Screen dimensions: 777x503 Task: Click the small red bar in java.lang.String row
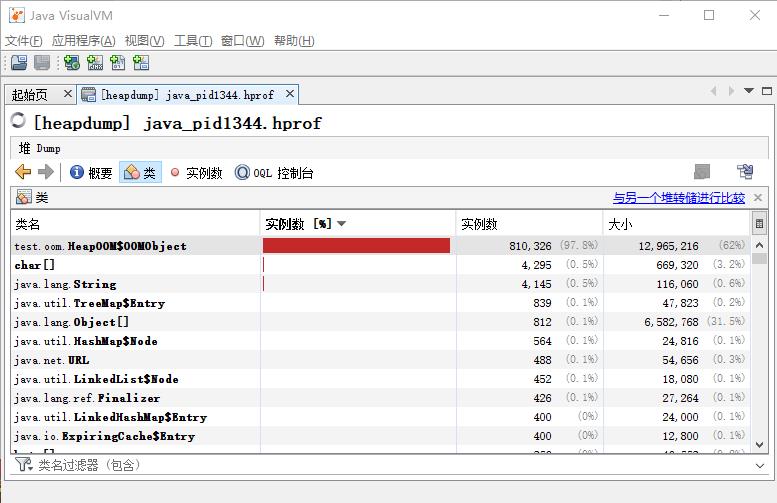[264, 283]
